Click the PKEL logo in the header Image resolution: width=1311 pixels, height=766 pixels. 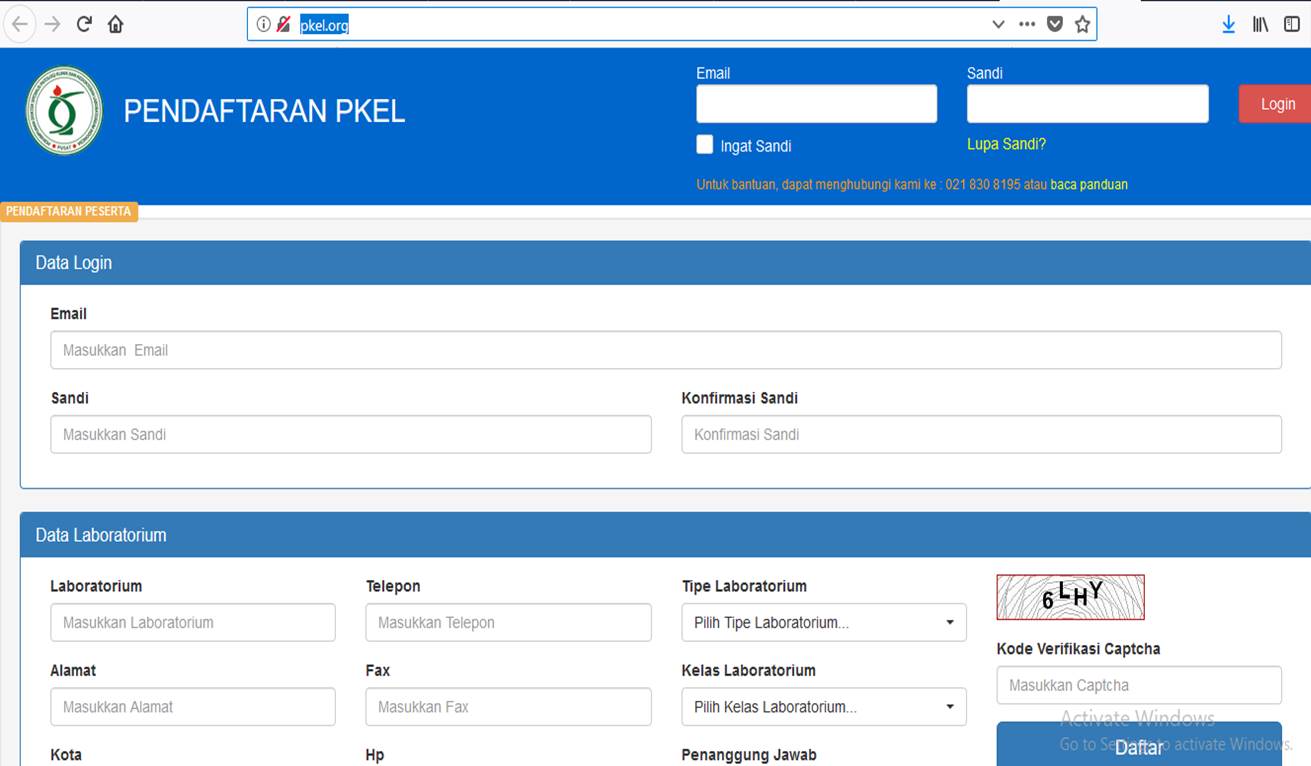(x=64, y=111)
